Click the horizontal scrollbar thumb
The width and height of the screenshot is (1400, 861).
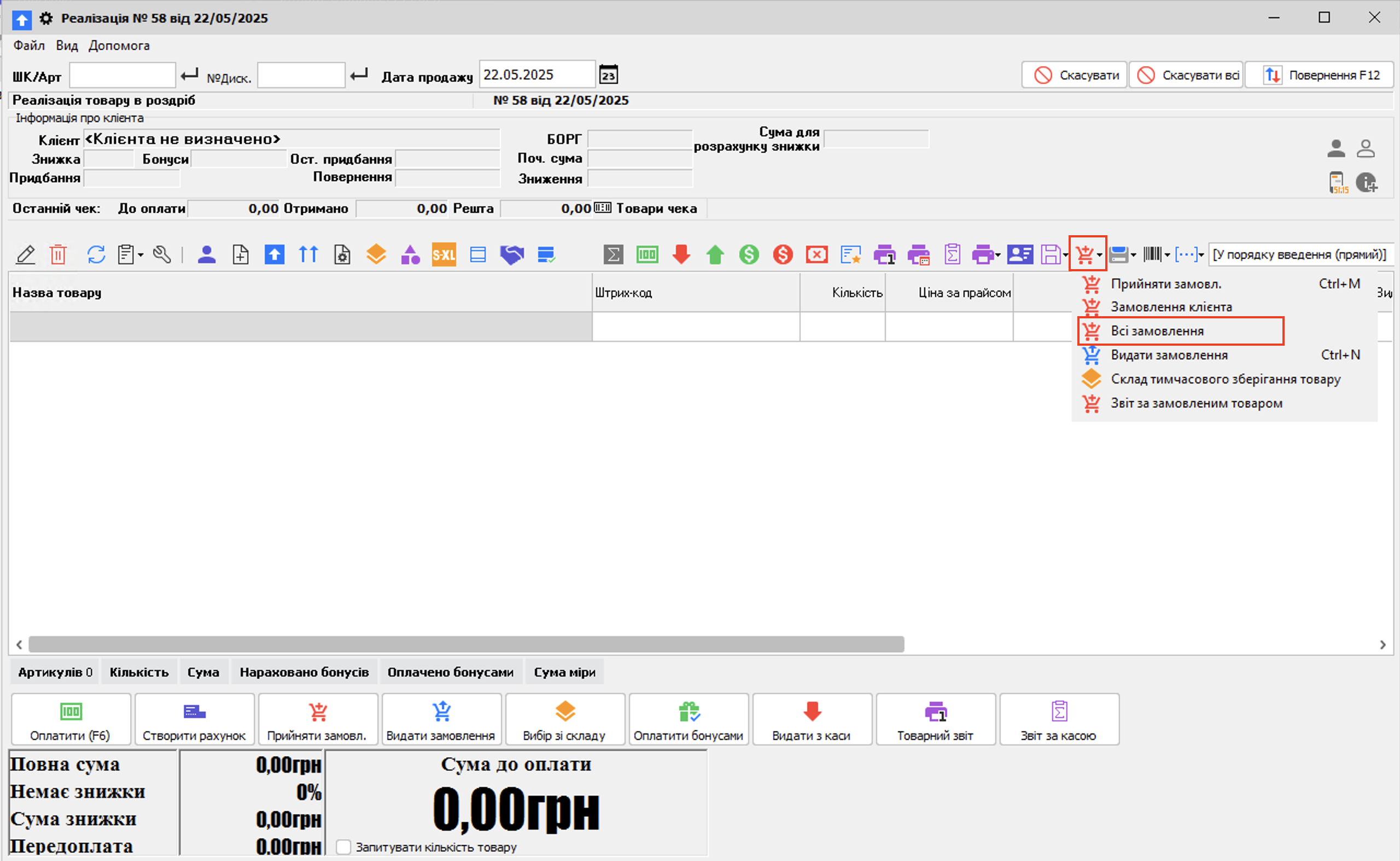(x=466, y=644)
